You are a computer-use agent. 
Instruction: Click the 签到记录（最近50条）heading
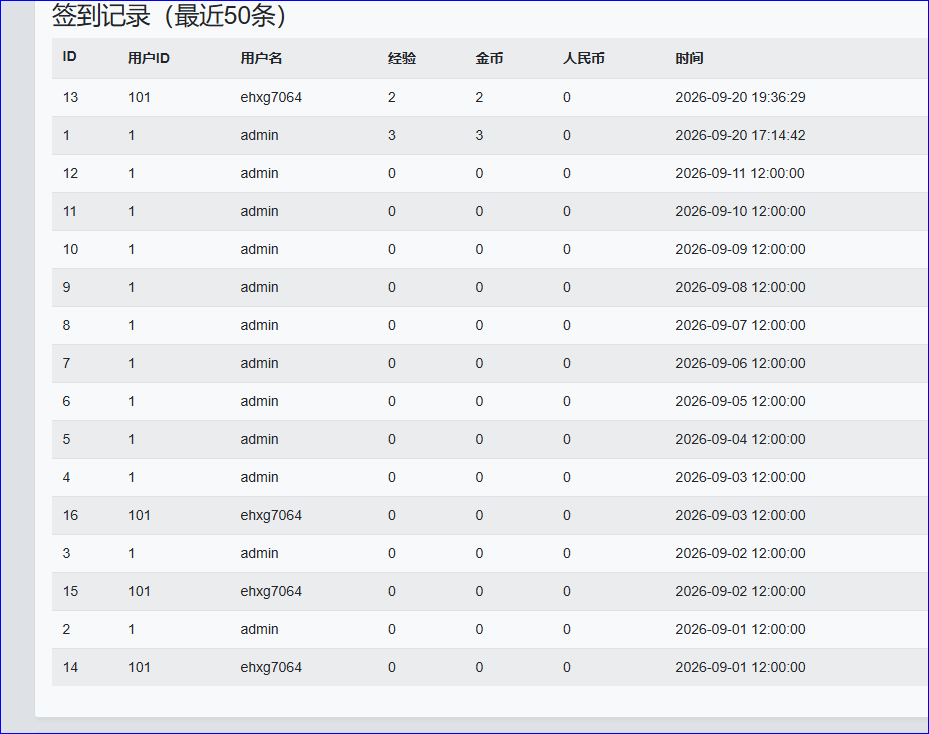pos(169,16)
